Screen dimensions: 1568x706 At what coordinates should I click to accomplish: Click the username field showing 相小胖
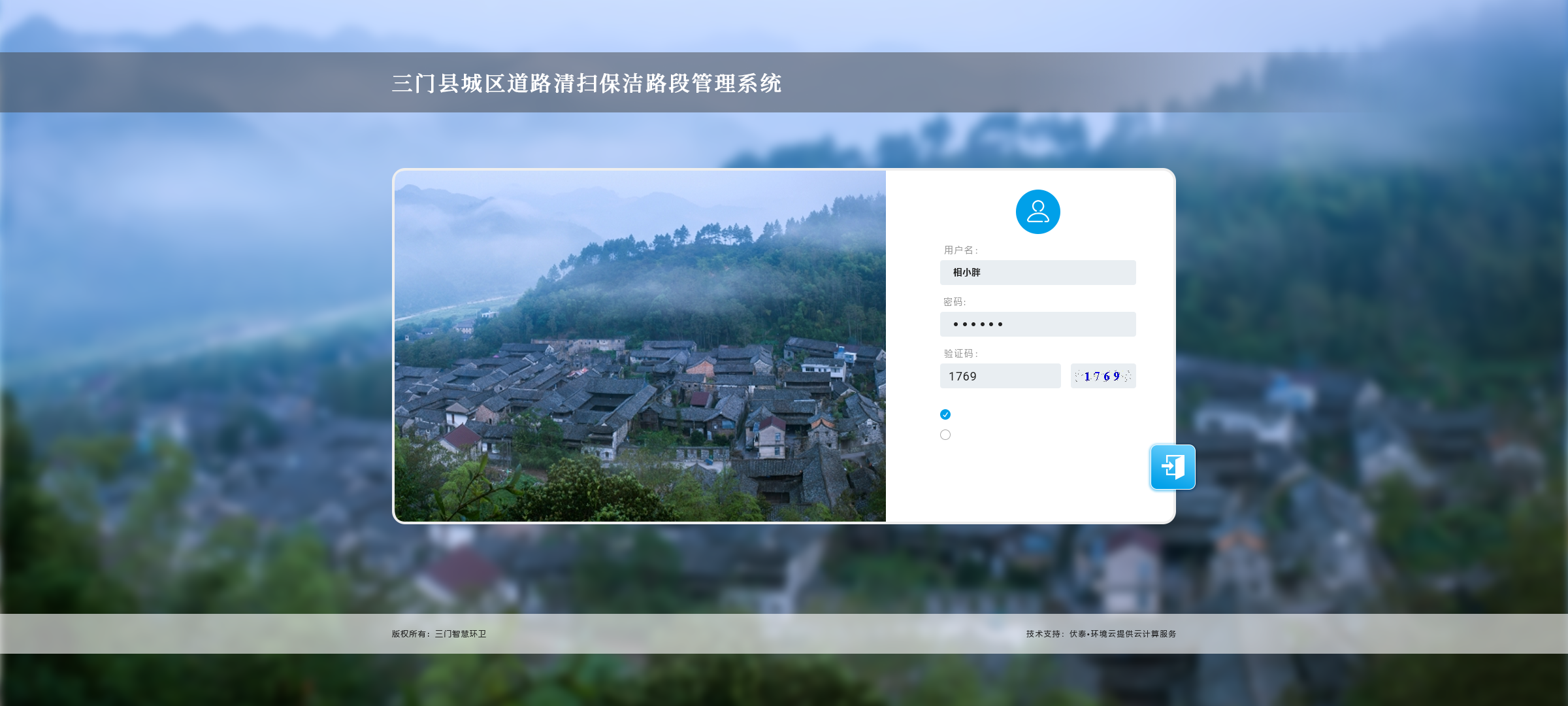(1037, 273)
